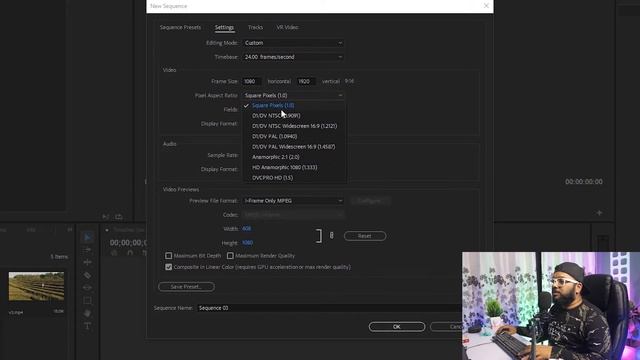Choose D1/DV NTSC Widescreen 16:9 option
Viewport: 640px width, 360px height.
pos(294,126)
